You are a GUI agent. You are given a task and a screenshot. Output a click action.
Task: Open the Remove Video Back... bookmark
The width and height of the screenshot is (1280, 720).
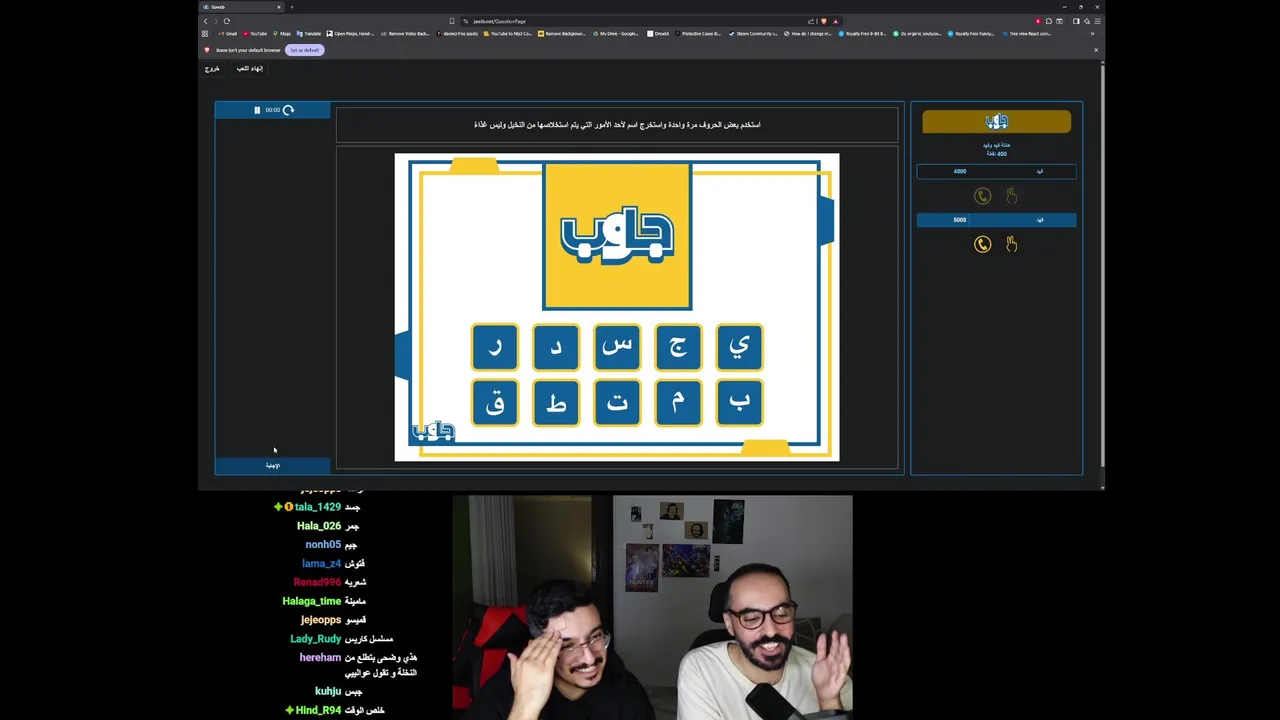tap(404, 34)
